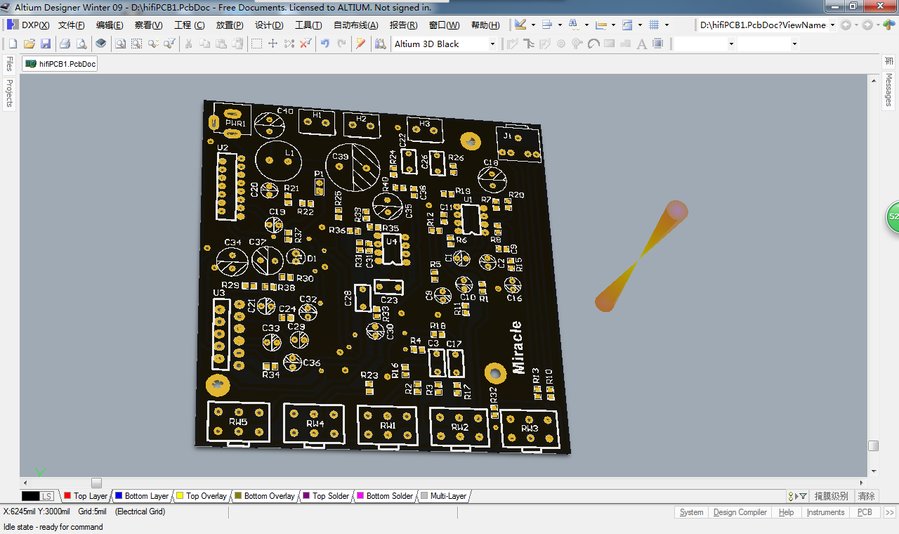This screenshot has width=899, height=534.
Task: Click the Create new document icon
Action: coord(13,44)
